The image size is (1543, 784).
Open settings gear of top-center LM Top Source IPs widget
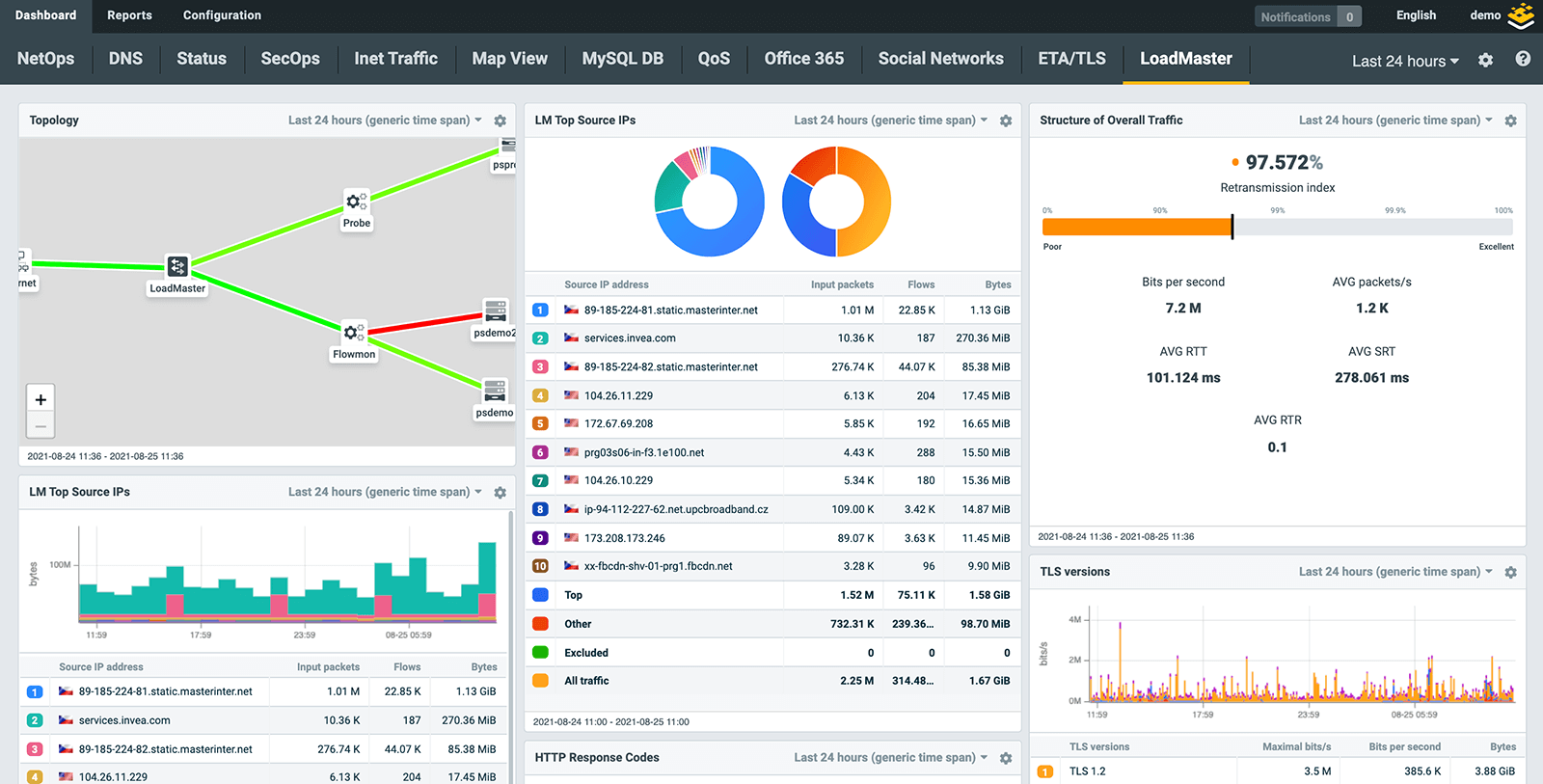tap(1006, 122)
